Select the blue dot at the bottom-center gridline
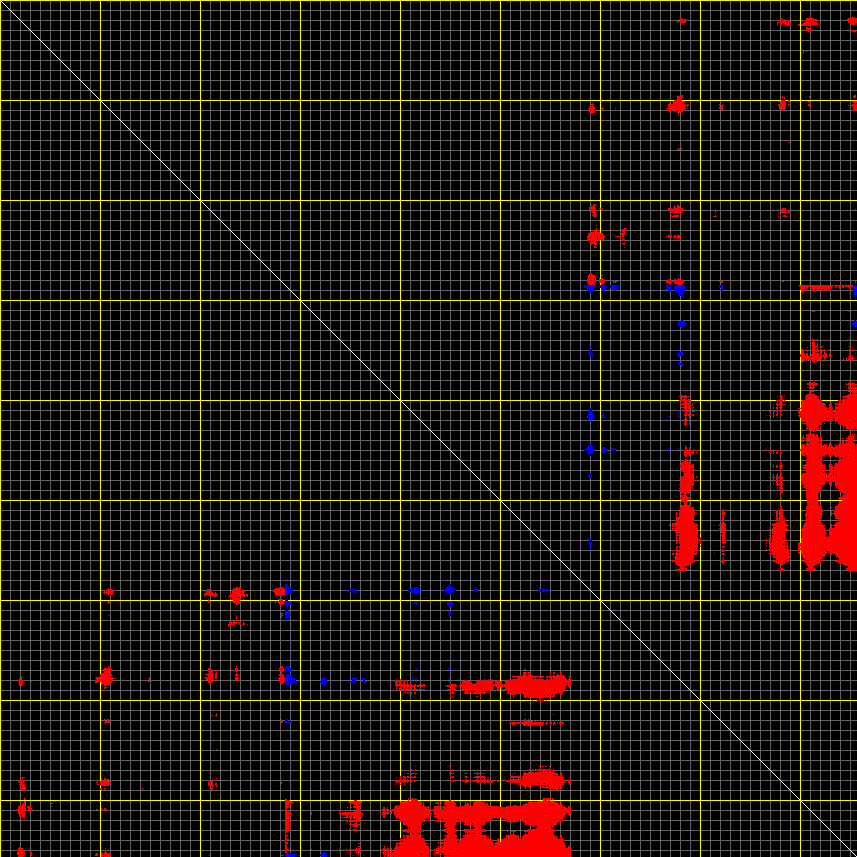Viewport: 857px width, 857px height. coord(449,590)
